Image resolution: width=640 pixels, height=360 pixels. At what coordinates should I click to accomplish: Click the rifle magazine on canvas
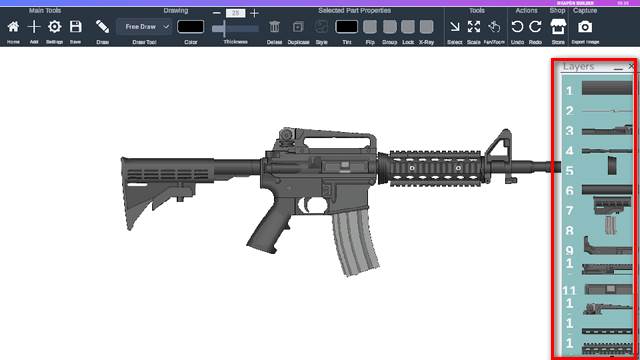tap(356, 242)
